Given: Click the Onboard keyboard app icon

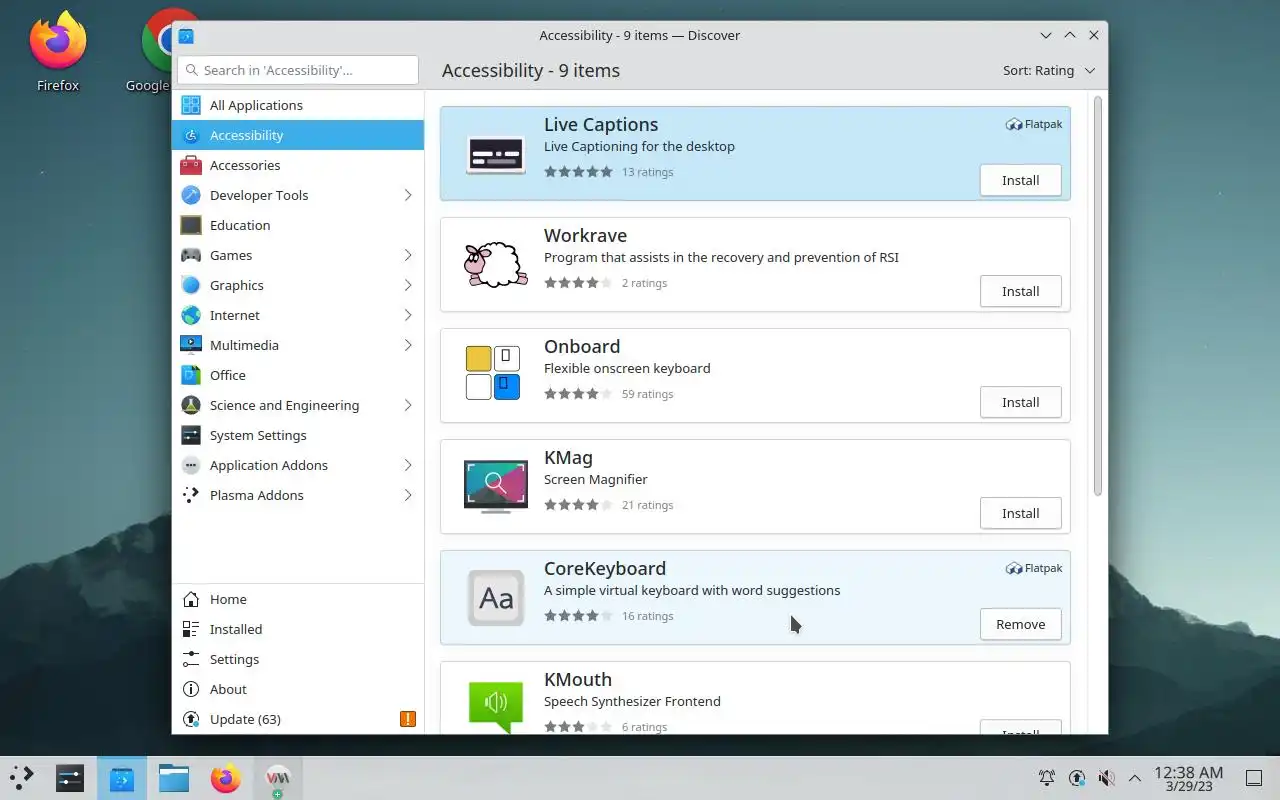Looking at the screenshot, I should pyautogui.click(x=493, y=373).
